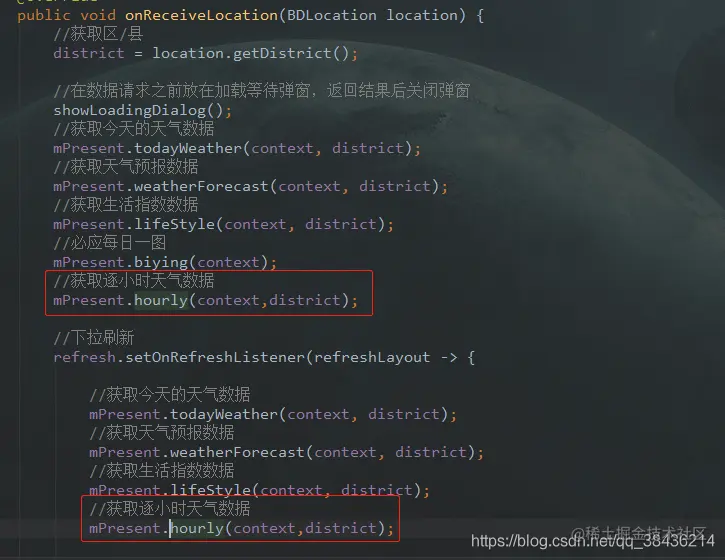Viewport: 725px width, 560px height.
Task: Click the onReceiveLocation method name
Action: 202,15
